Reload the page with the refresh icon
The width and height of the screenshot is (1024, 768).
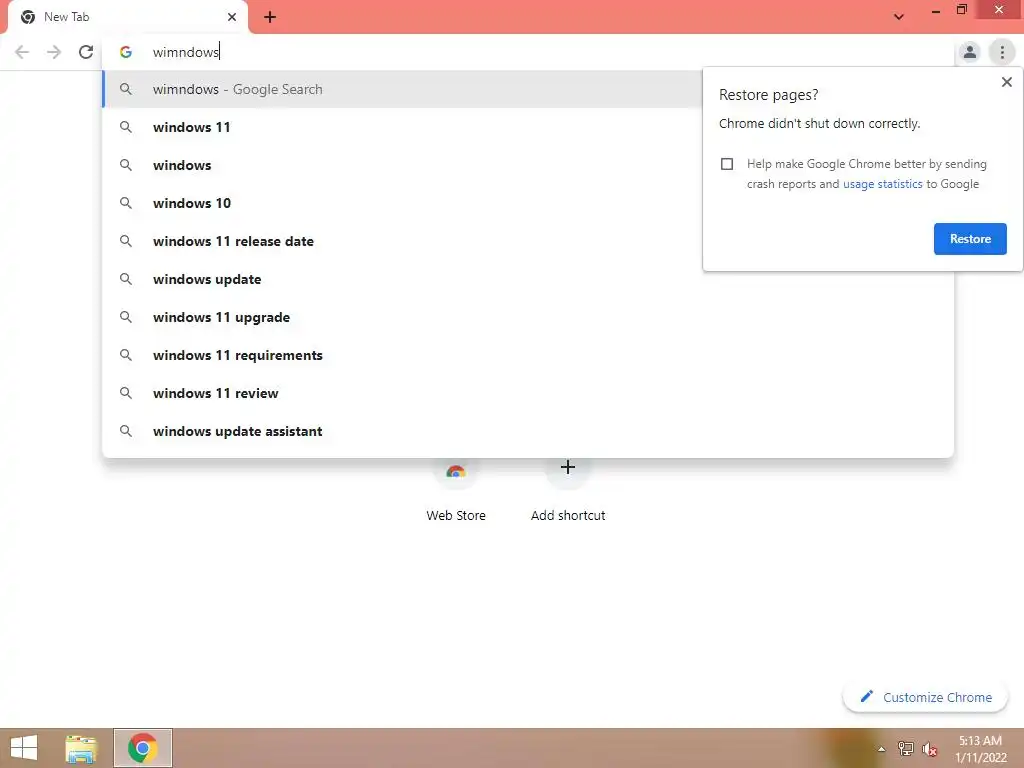tap(86, 52)
